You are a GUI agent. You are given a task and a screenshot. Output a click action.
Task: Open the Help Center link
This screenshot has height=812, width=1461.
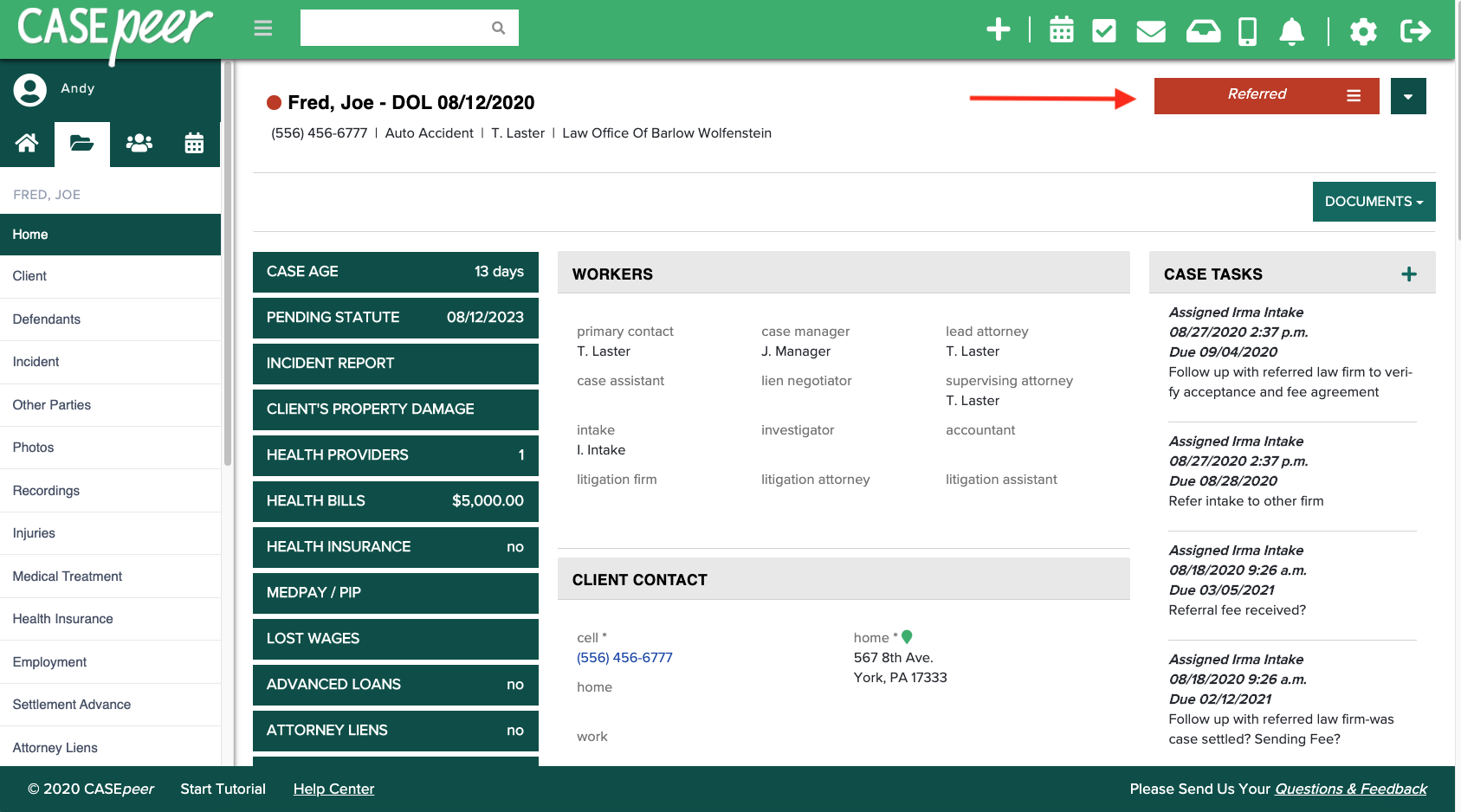click(333, 789)
